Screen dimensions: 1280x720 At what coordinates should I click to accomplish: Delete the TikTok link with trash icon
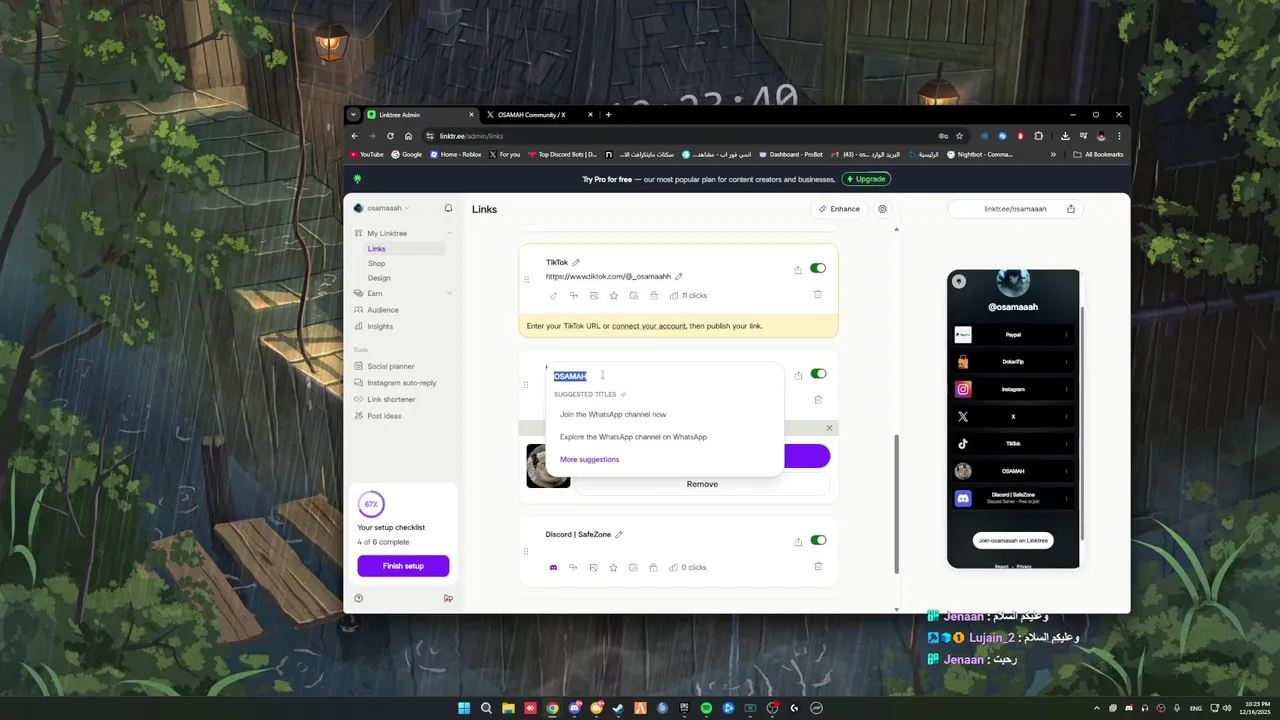[818, 294]
